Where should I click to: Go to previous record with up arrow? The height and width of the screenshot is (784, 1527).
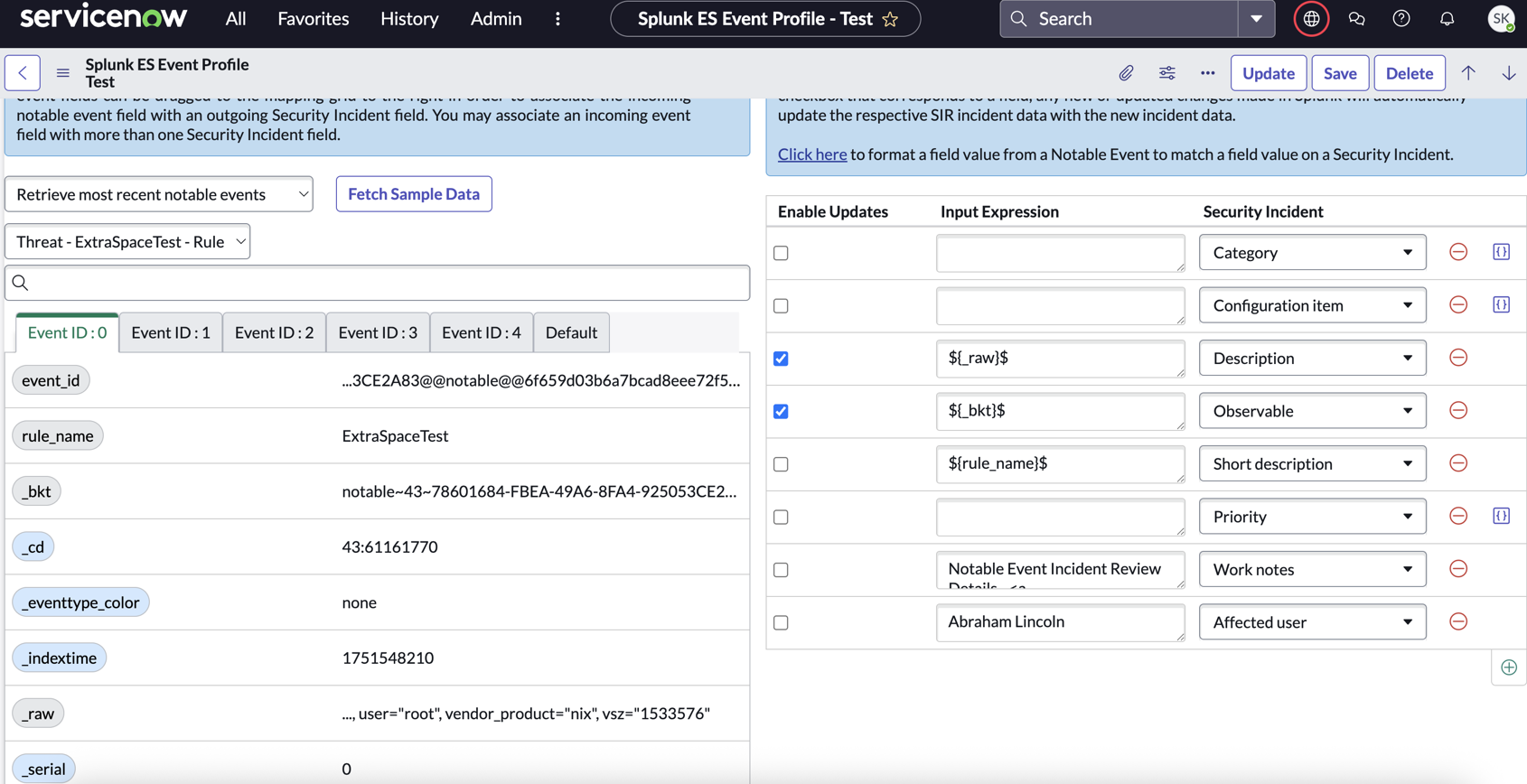[x=1468, y=73]
